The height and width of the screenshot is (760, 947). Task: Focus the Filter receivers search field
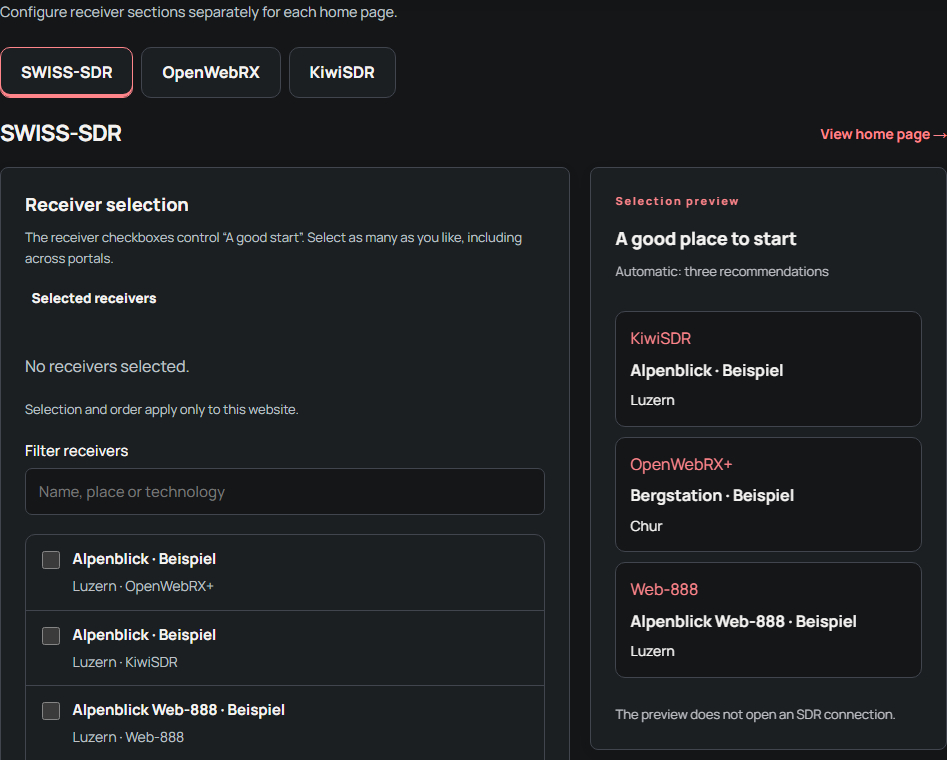(284, 492)
